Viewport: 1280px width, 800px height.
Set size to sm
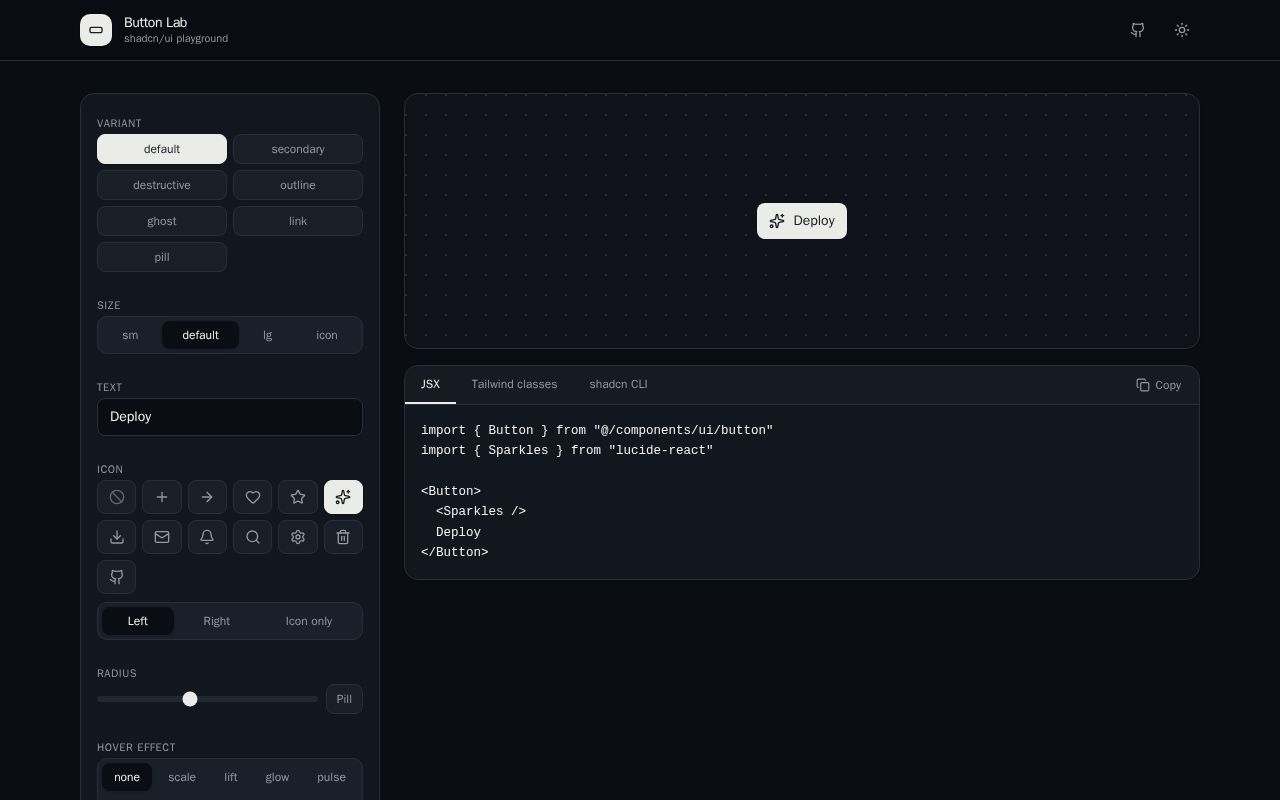coord(130,335)
